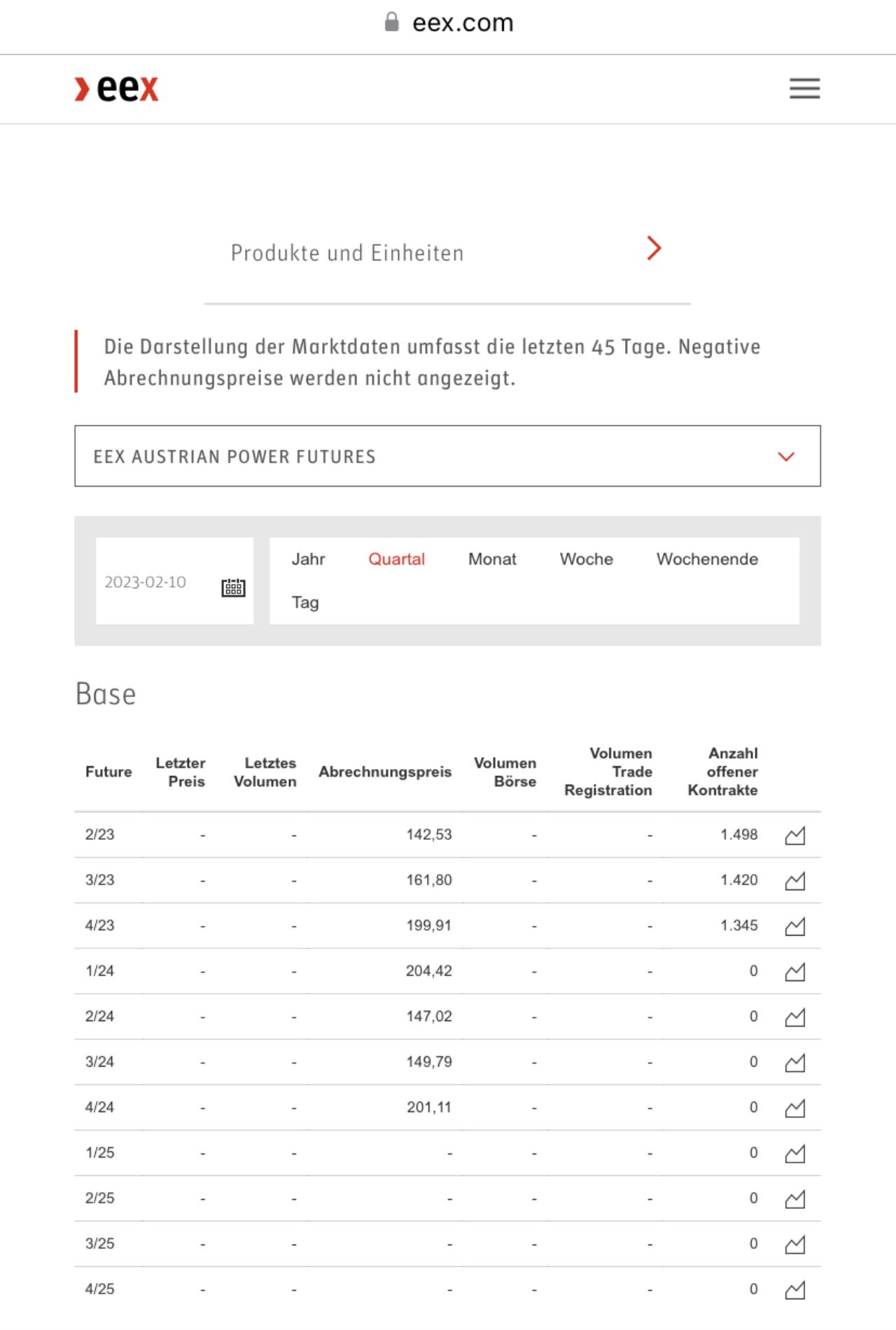The image size is (896, 1330).
Task: Show the chart for the 3/23 future
Action: pyautogui.click(x=795, y=880)
